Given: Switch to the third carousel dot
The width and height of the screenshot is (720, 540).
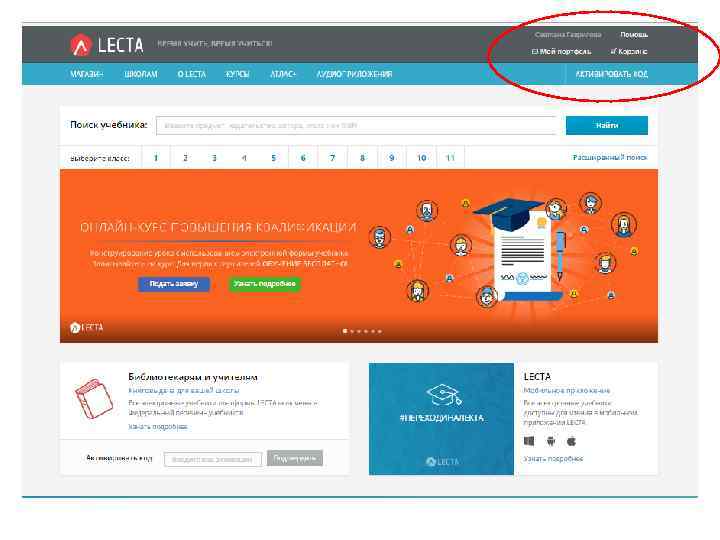Looking at the screenshot, I should click(359, 331).
